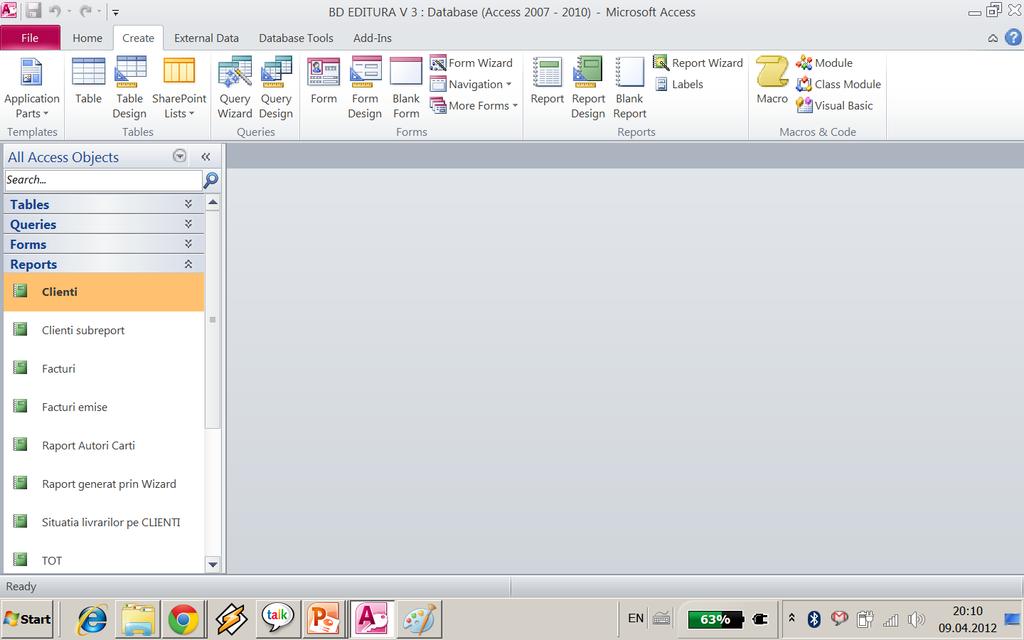
Task: Click the Bluetooth tray icon
Action: tap(814, 618)
